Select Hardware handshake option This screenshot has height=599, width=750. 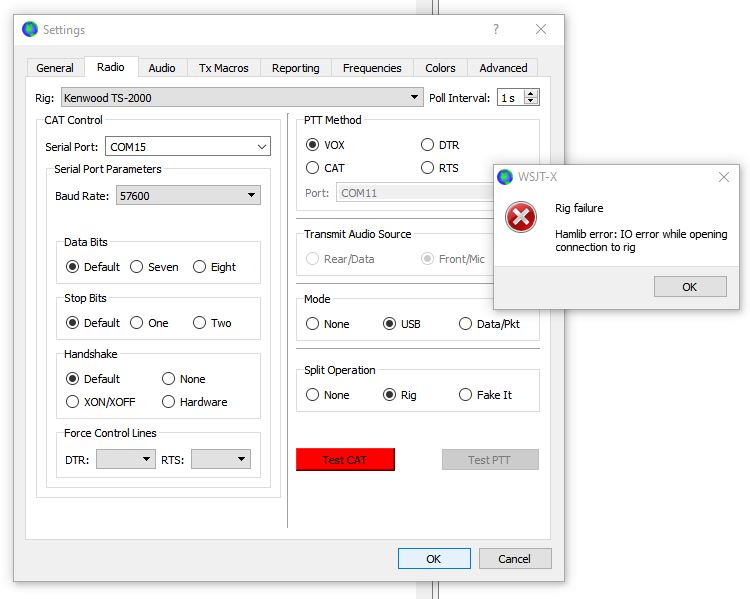tap(169, 402)
